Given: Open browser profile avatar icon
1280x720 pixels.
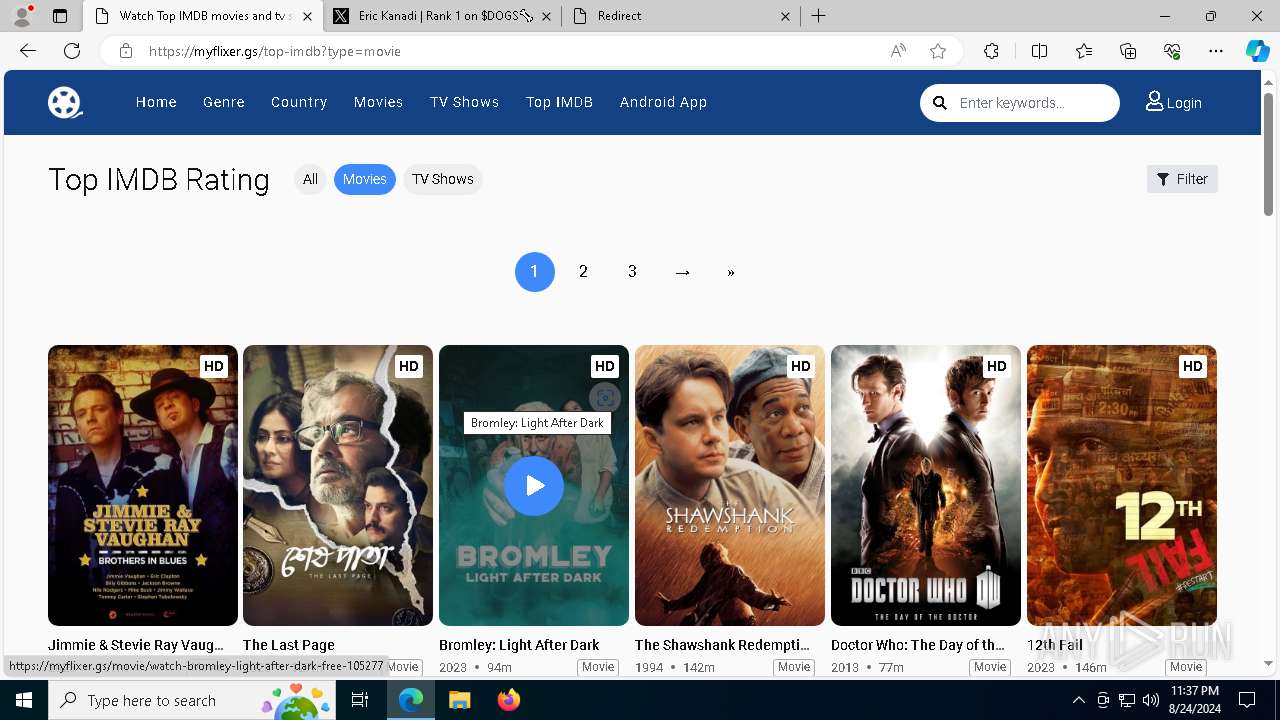Looking at the screenshot, I should click(x=22, y=16).
